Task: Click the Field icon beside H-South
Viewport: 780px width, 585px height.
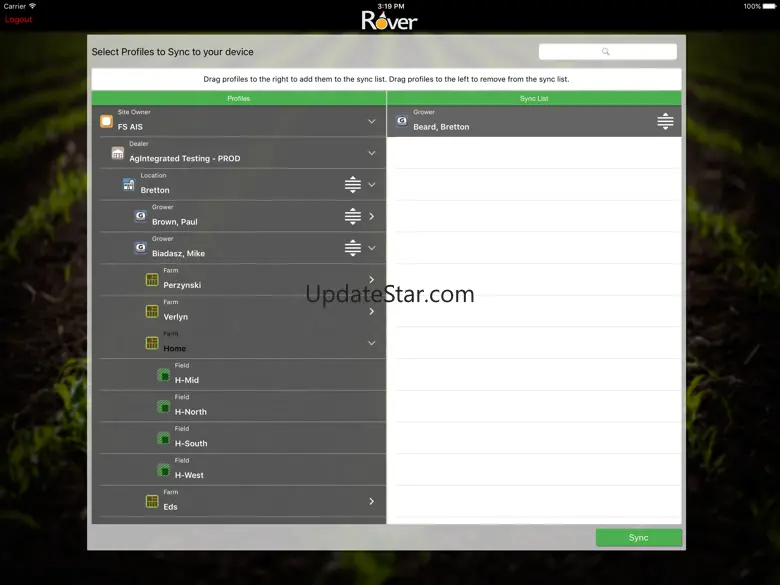Action: [164, 438]
